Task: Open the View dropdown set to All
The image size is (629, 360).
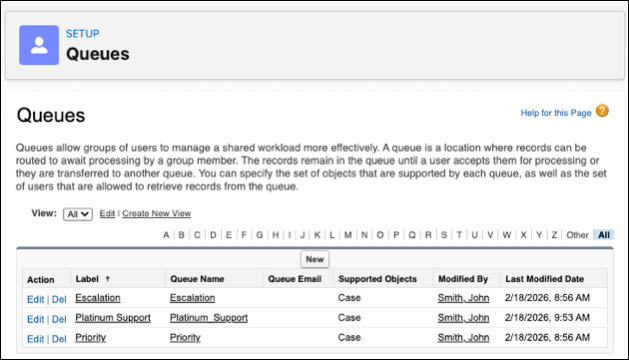Action: 78,214
